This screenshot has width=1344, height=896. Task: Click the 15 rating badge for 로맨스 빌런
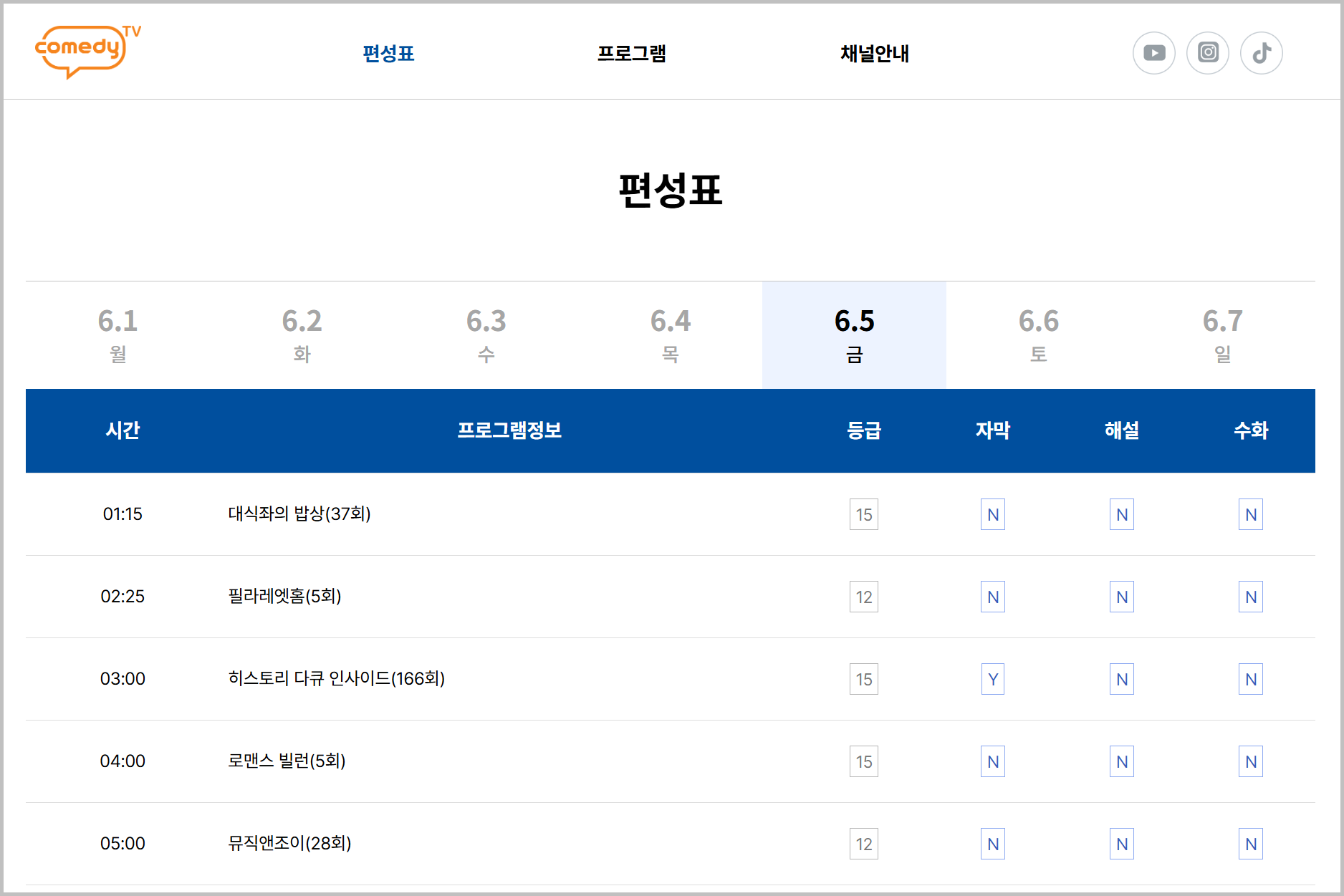864,761
